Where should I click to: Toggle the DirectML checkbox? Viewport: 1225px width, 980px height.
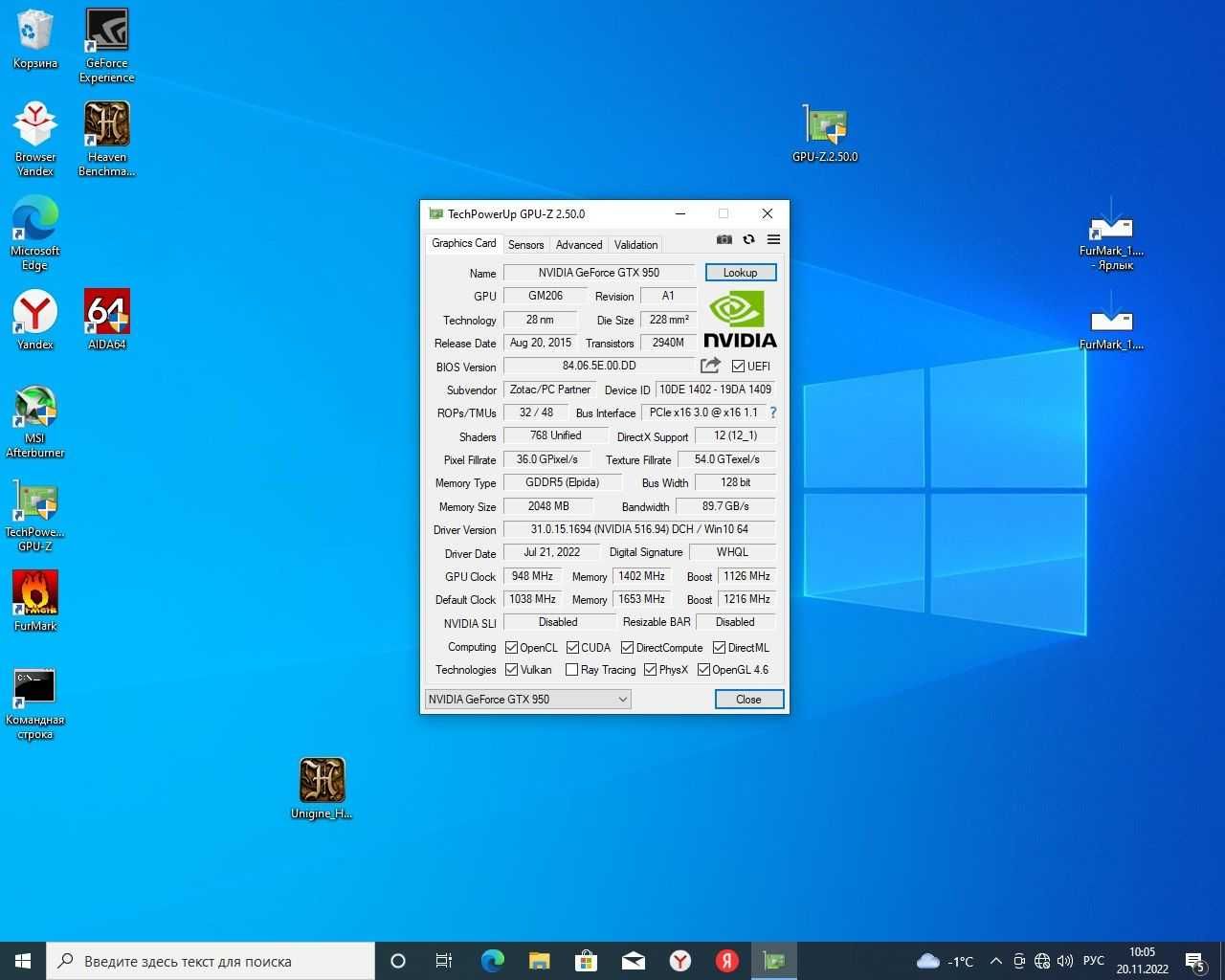(719, 647)
